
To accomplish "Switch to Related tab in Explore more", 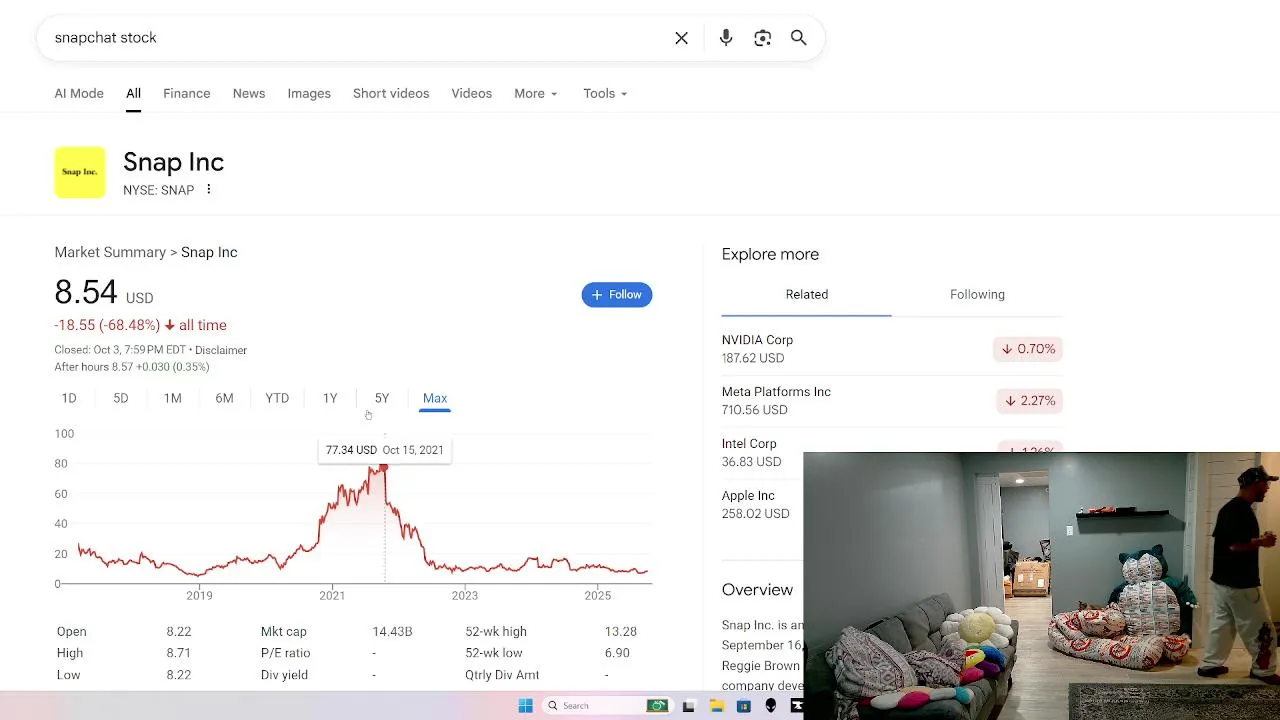I will [807, 295].
